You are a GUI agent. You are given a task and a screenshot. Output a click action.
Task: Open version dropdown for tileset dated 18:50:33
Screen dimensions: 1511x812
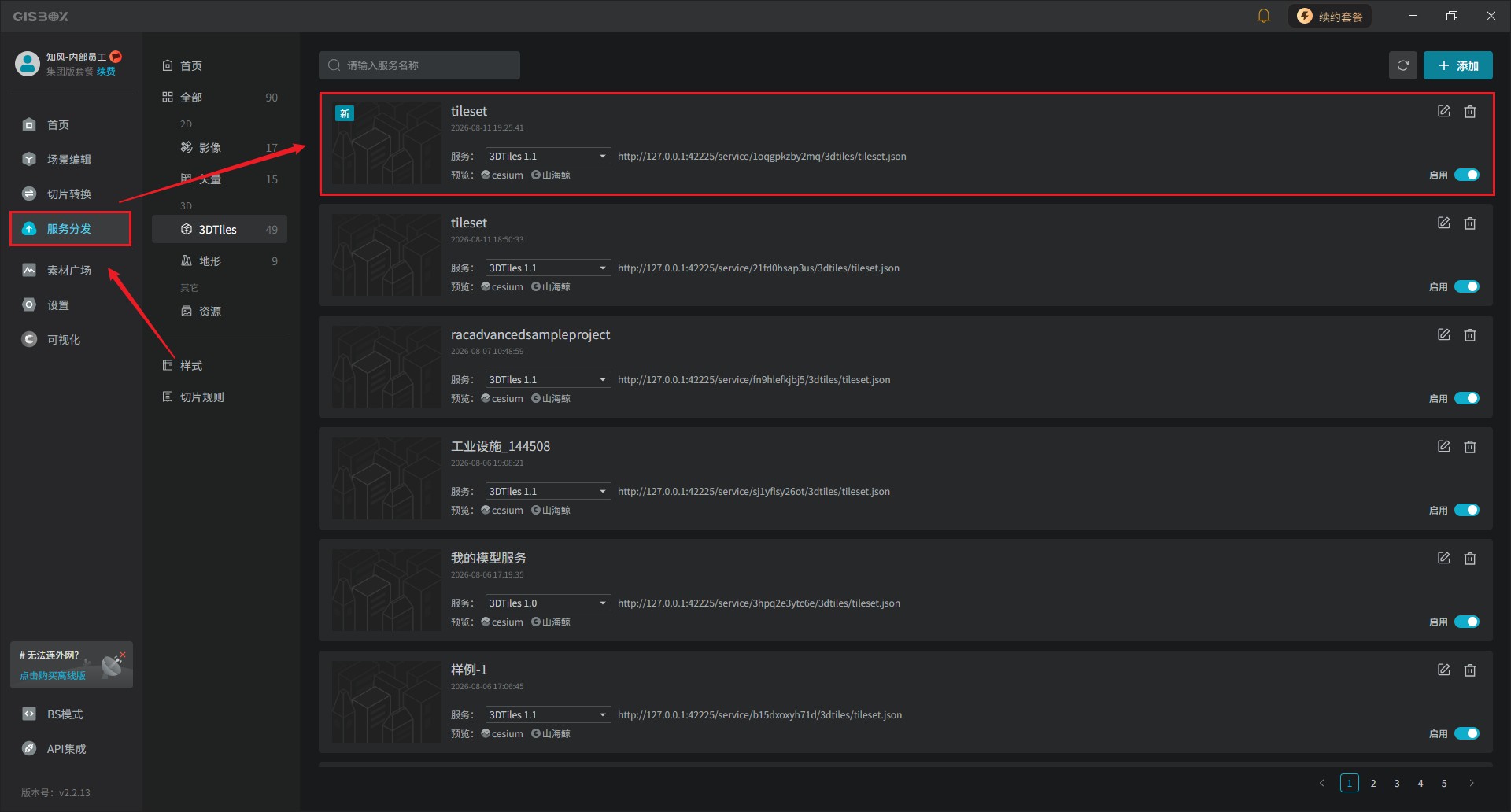(548, 268)
